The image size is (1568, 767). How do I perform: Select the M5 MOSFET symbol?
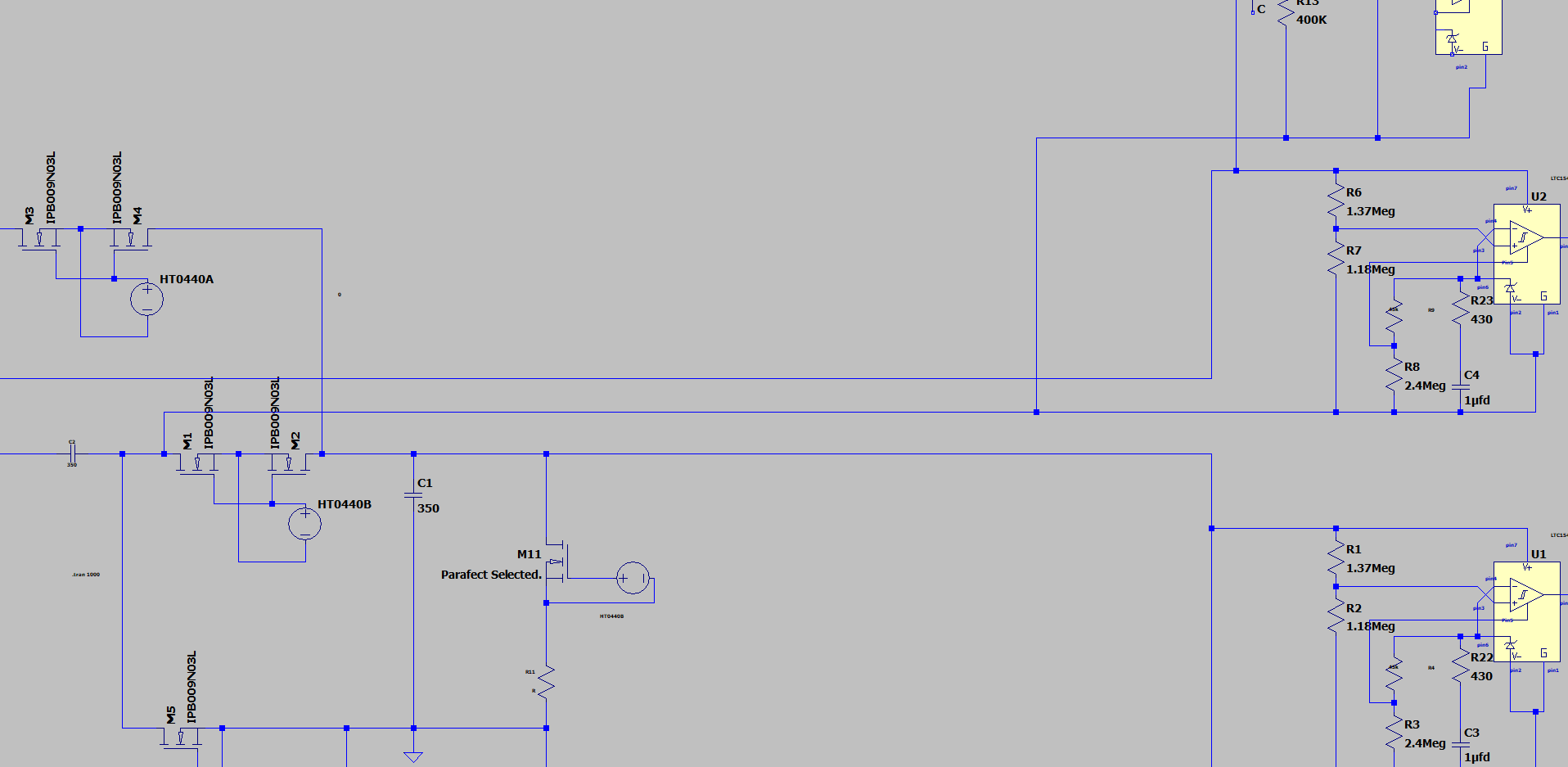pyautogui.click(x=181, y=738)
